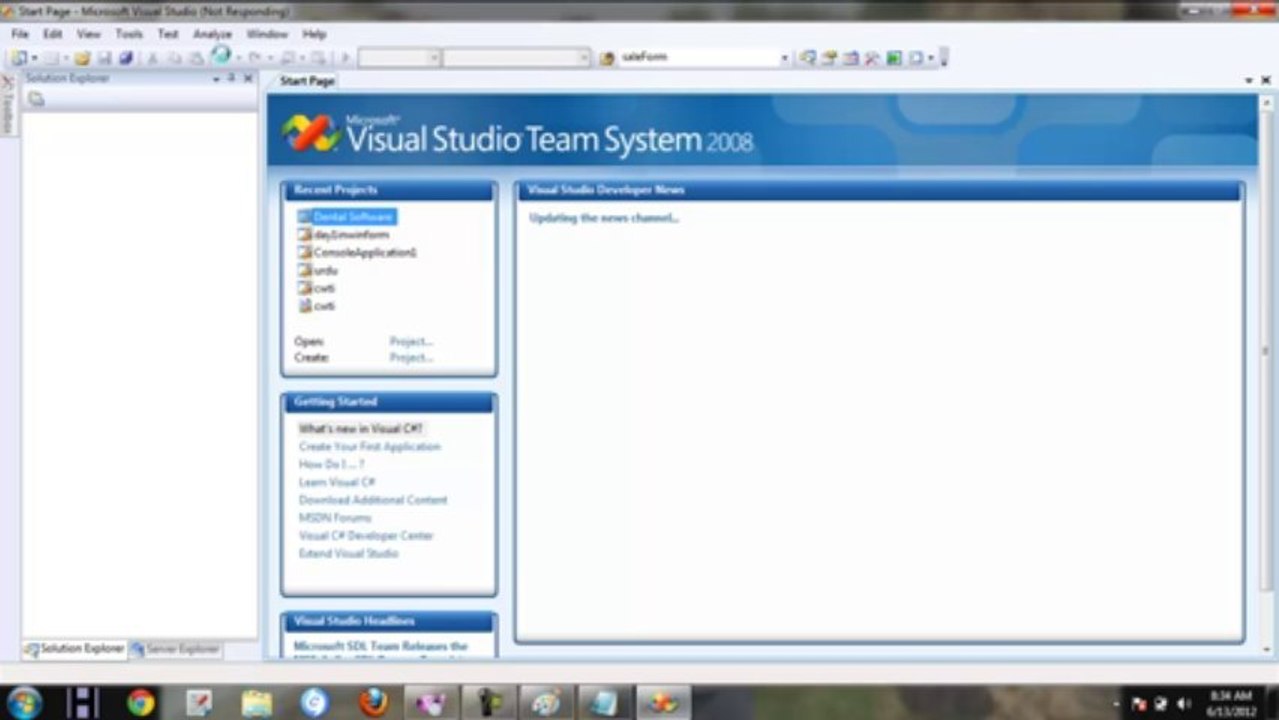Open the Analyze menu
Screen dimensions: 1279x720
212,34
